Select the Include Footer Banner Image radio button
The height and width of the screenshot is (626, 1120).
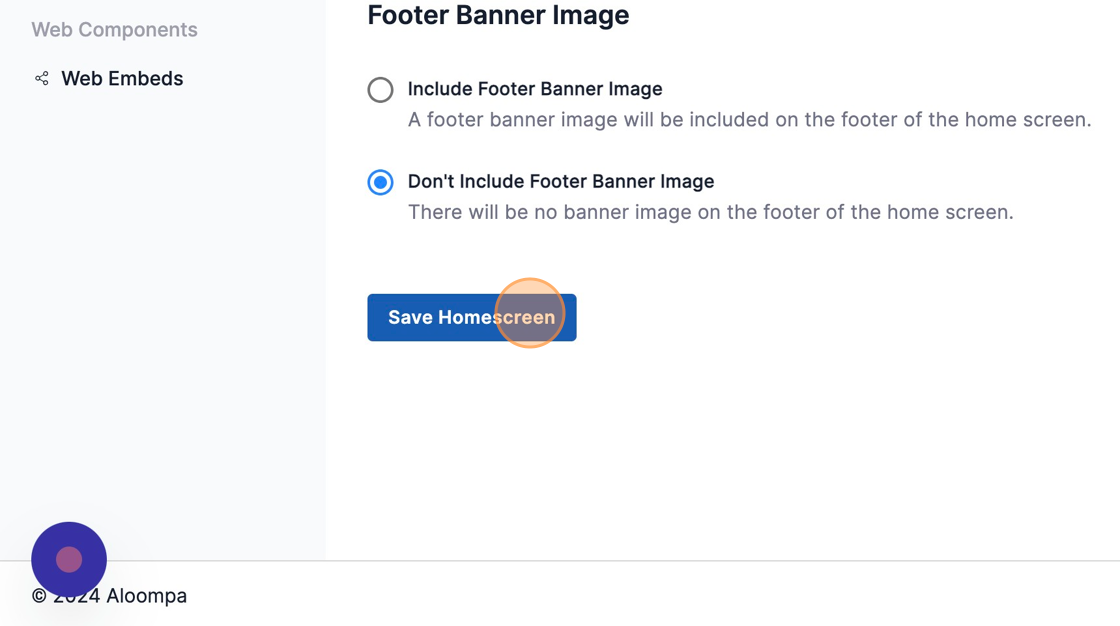point(380,90)
